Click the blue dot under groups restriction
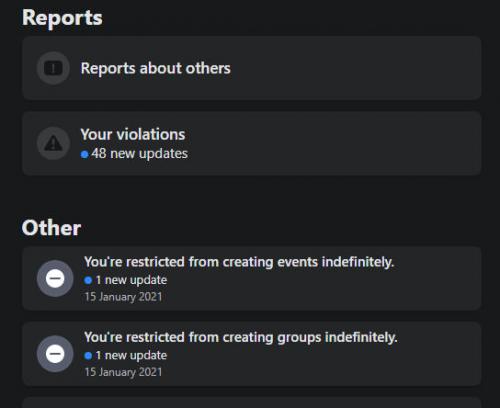The height and width of the screenshot is (408, 500). point(88,356)
